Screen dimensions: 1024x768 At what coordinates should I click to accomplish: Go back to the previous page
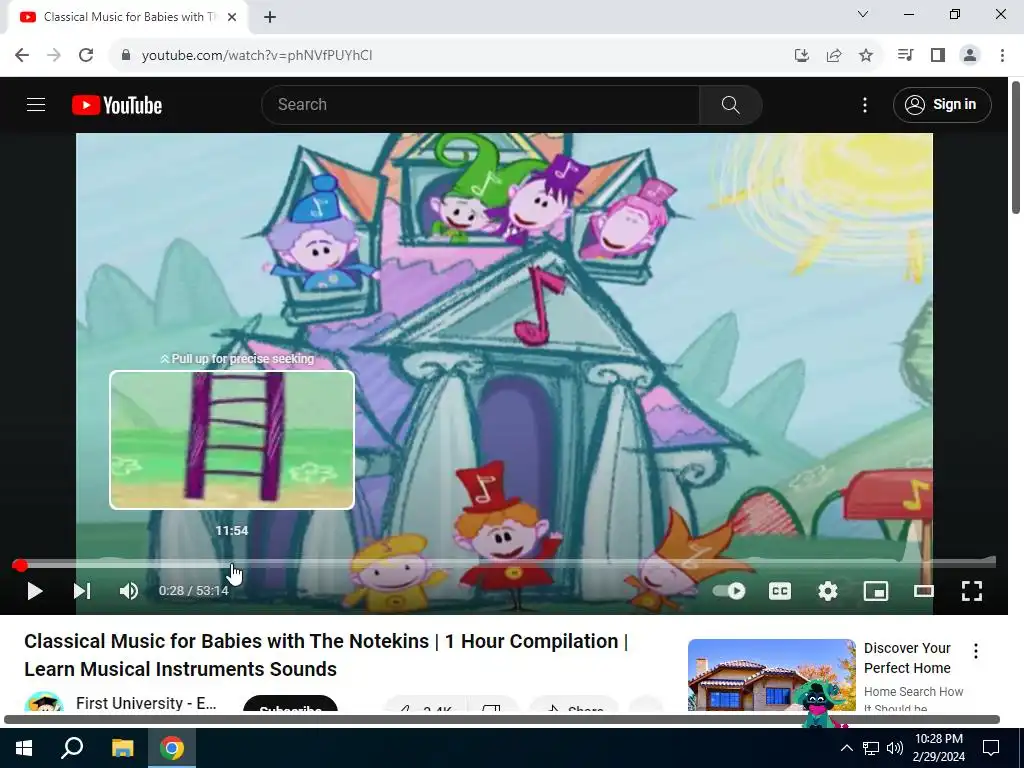point(22,55)
